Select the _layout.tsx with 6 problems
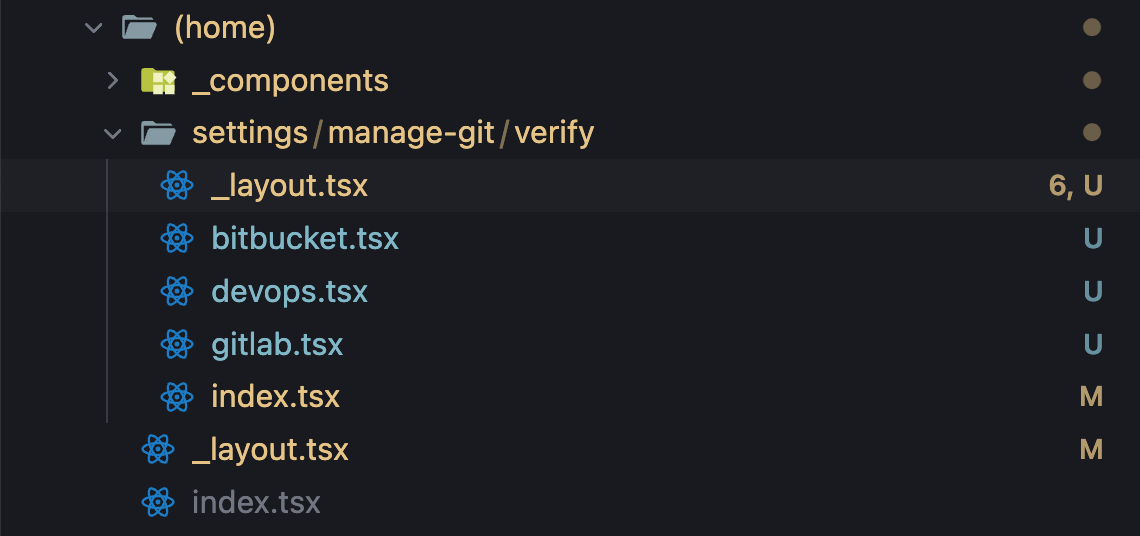 [289, 186]
